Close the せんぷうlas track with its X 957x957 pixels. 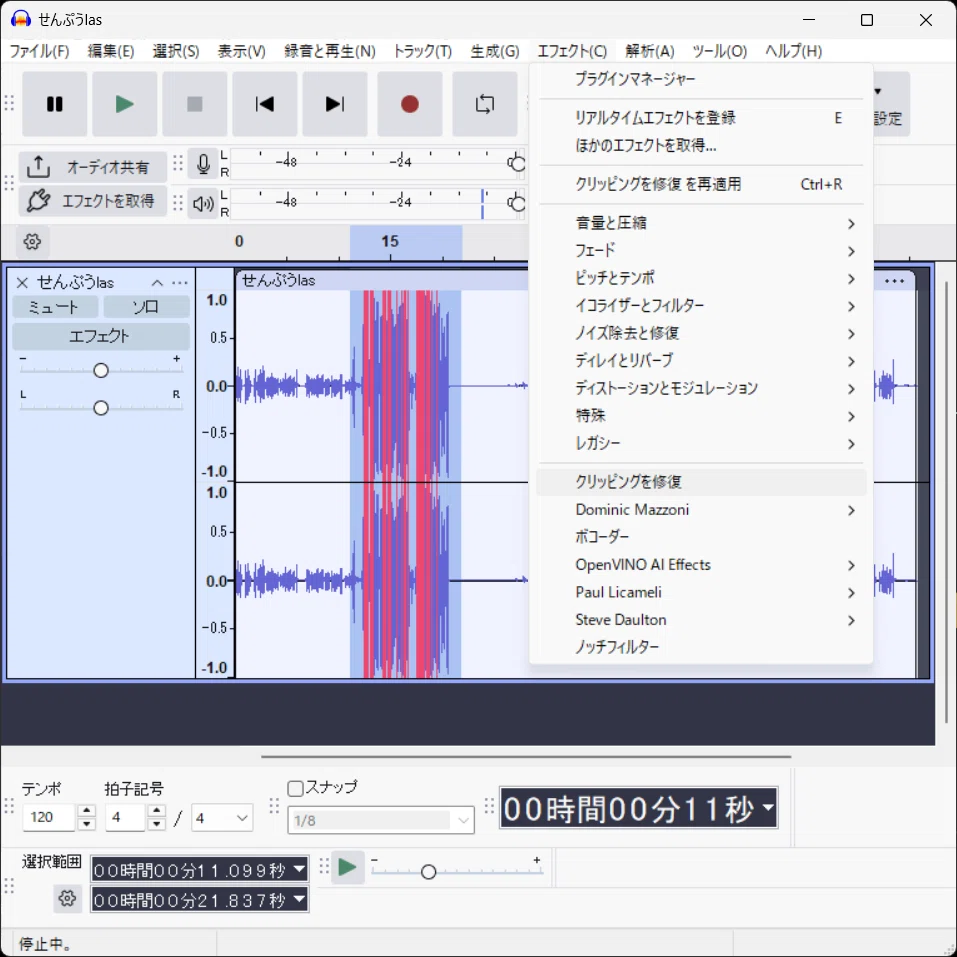point(23,283)
